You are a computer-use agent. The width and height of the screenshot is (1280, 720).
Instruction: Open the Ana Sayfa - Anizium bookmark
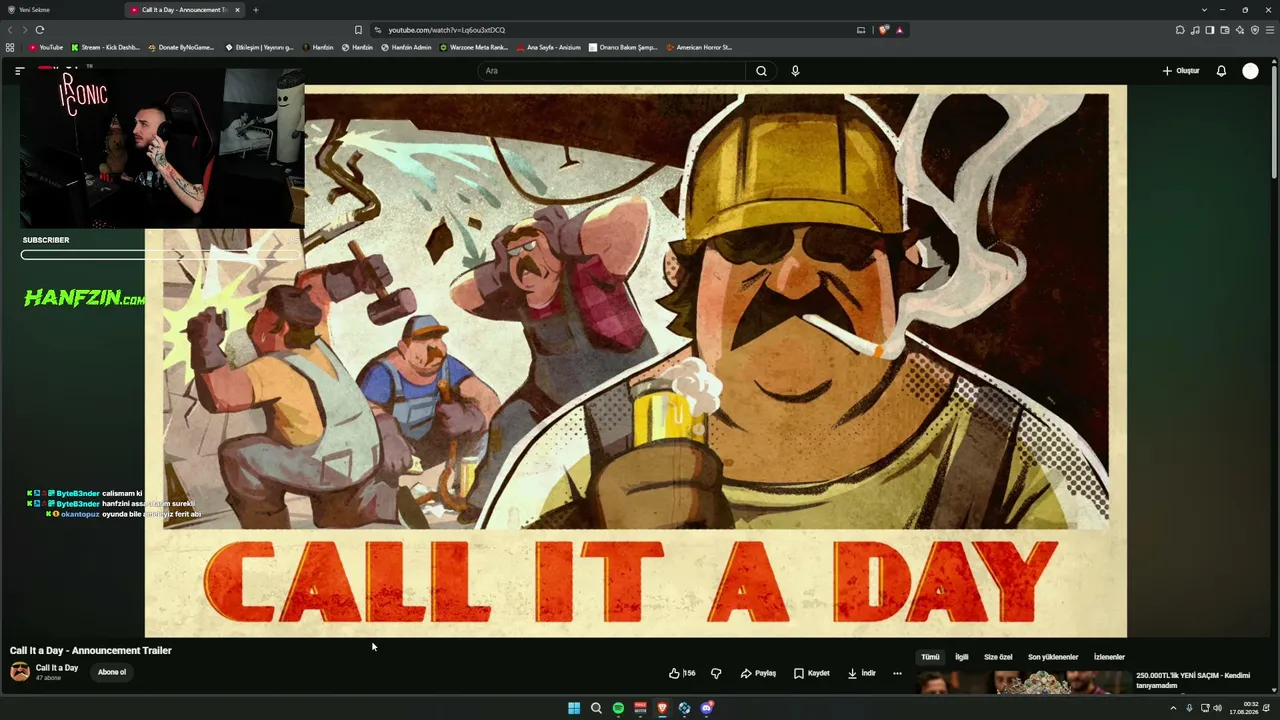548,47
